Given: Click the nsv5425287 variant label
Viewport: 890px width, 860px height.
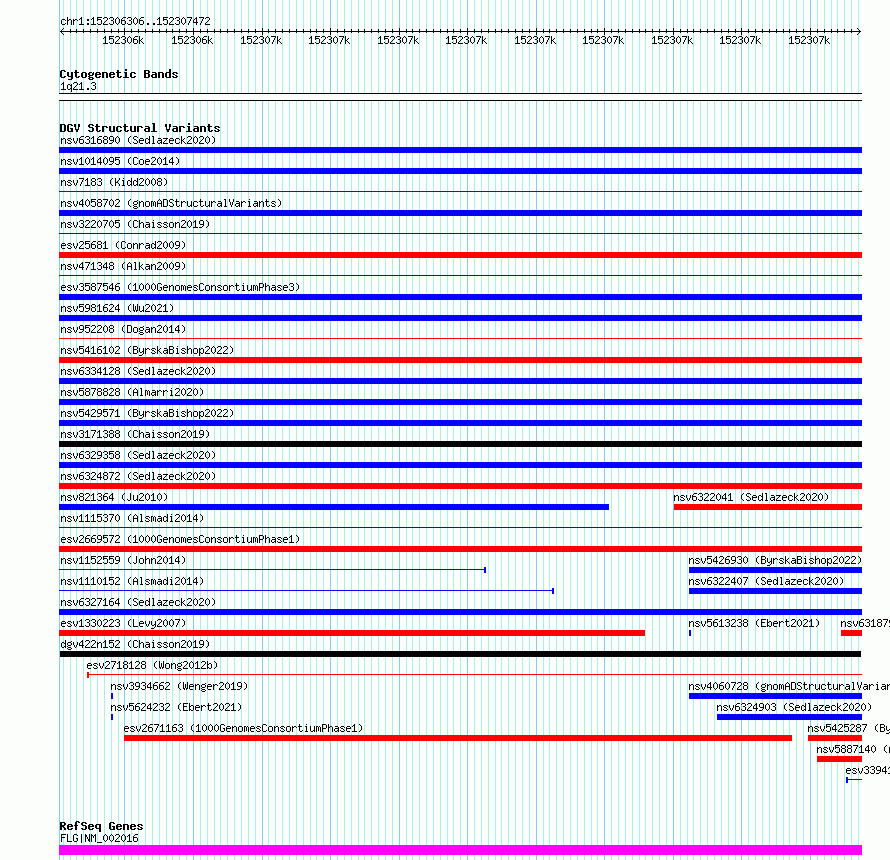Looking at the screenshot, I should (848, 728).
